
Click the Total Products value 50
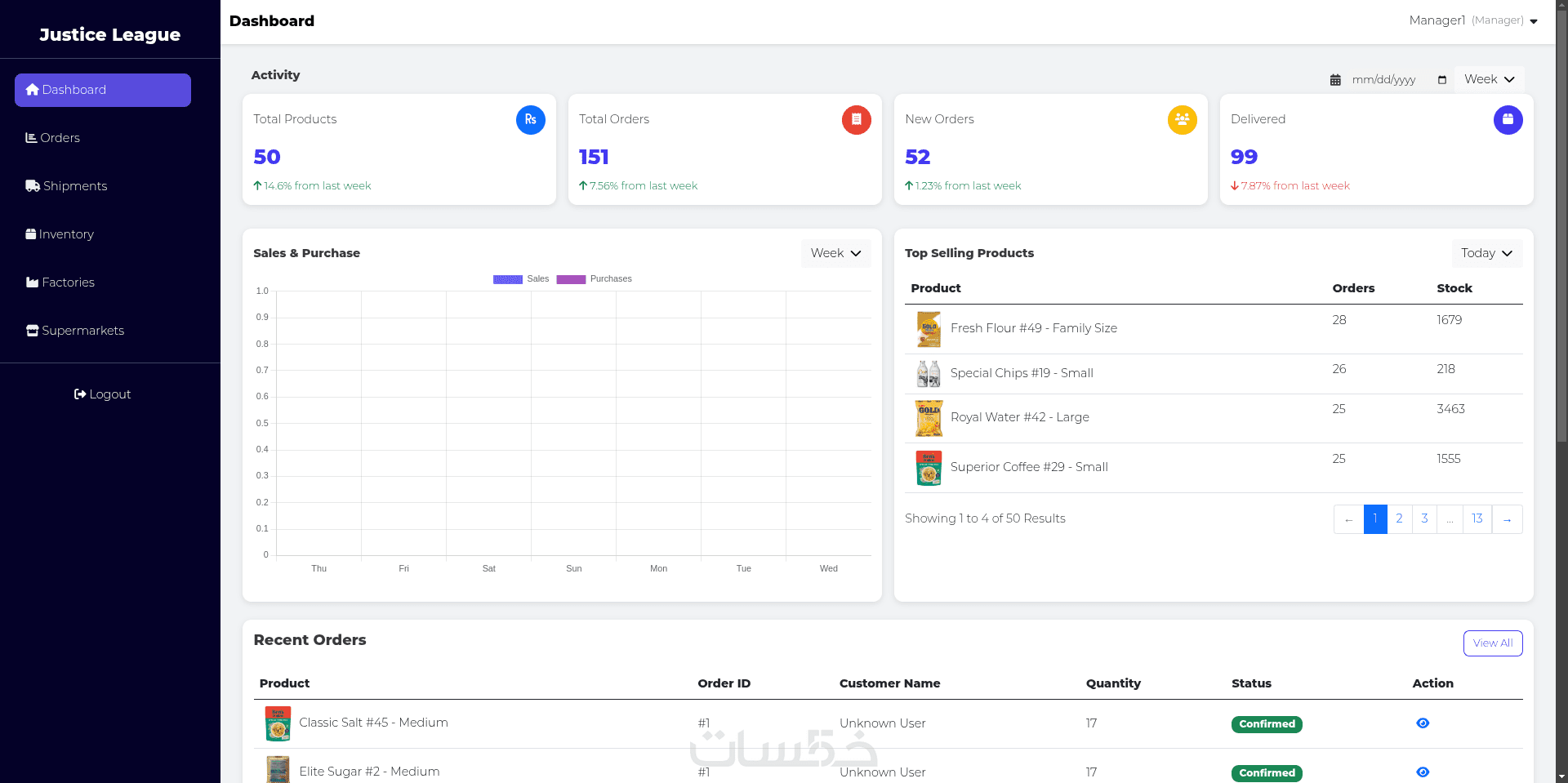pos(267,157)
